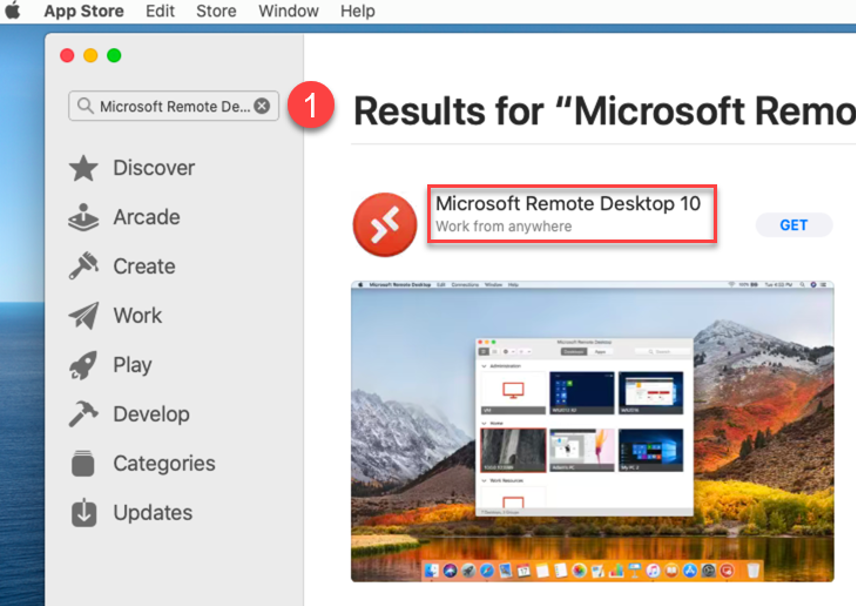This screenshot has height=606, width=856.
Task: Open the App Store menu
Action: click(84, 11)
